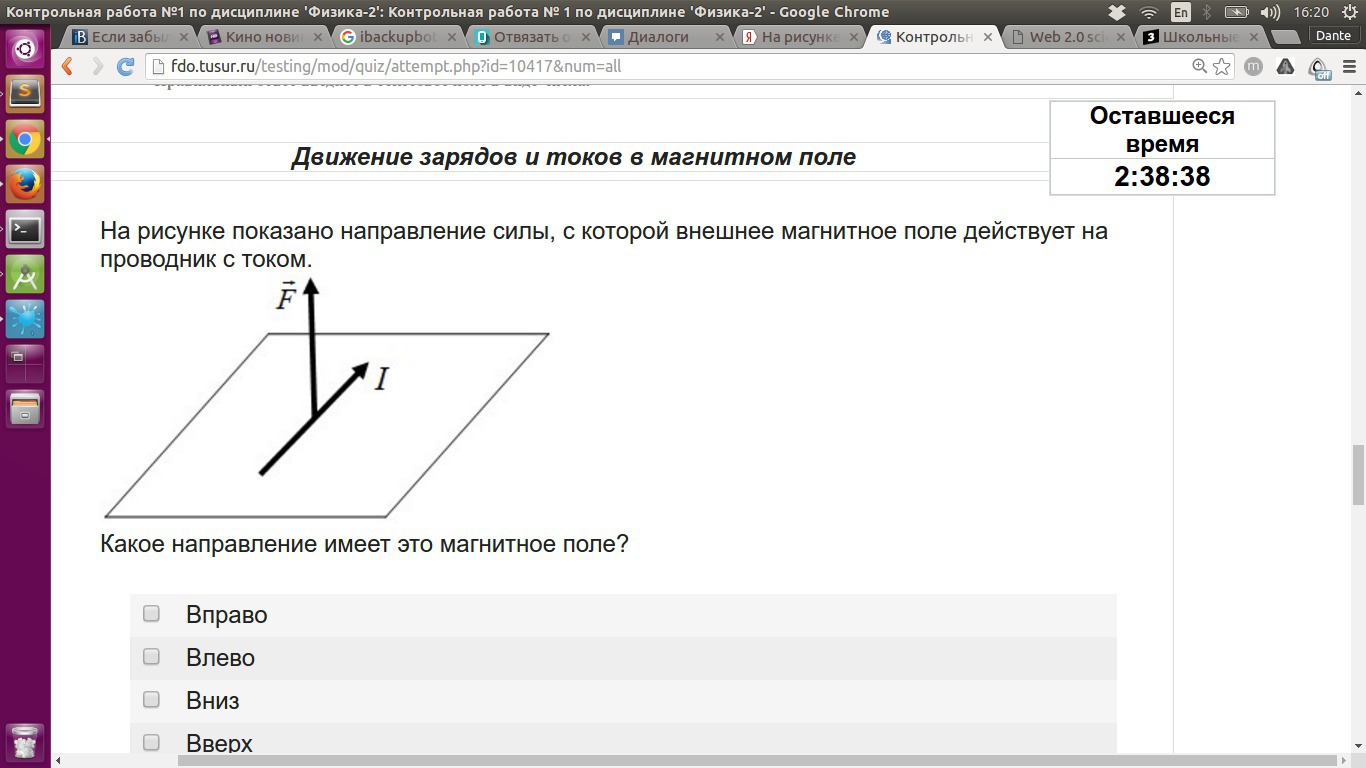Open the Bluetooth indicator in the top panel
1366x768 pixels.
1207,12
